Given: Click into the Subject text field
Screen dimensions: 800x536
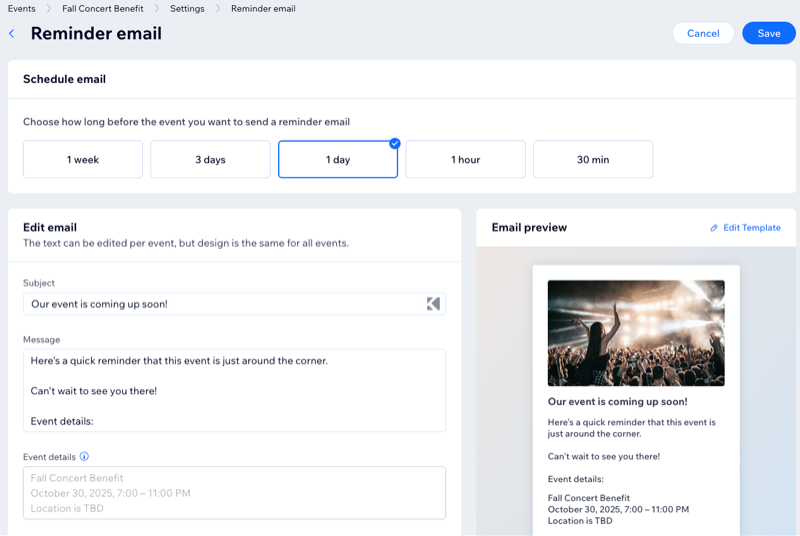Looking at the screenshot, I should (220, 304).
